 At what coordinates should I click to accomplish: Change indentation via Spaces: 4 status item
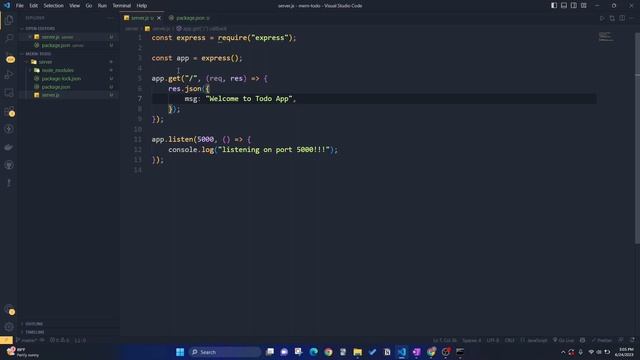pos(471,340)
